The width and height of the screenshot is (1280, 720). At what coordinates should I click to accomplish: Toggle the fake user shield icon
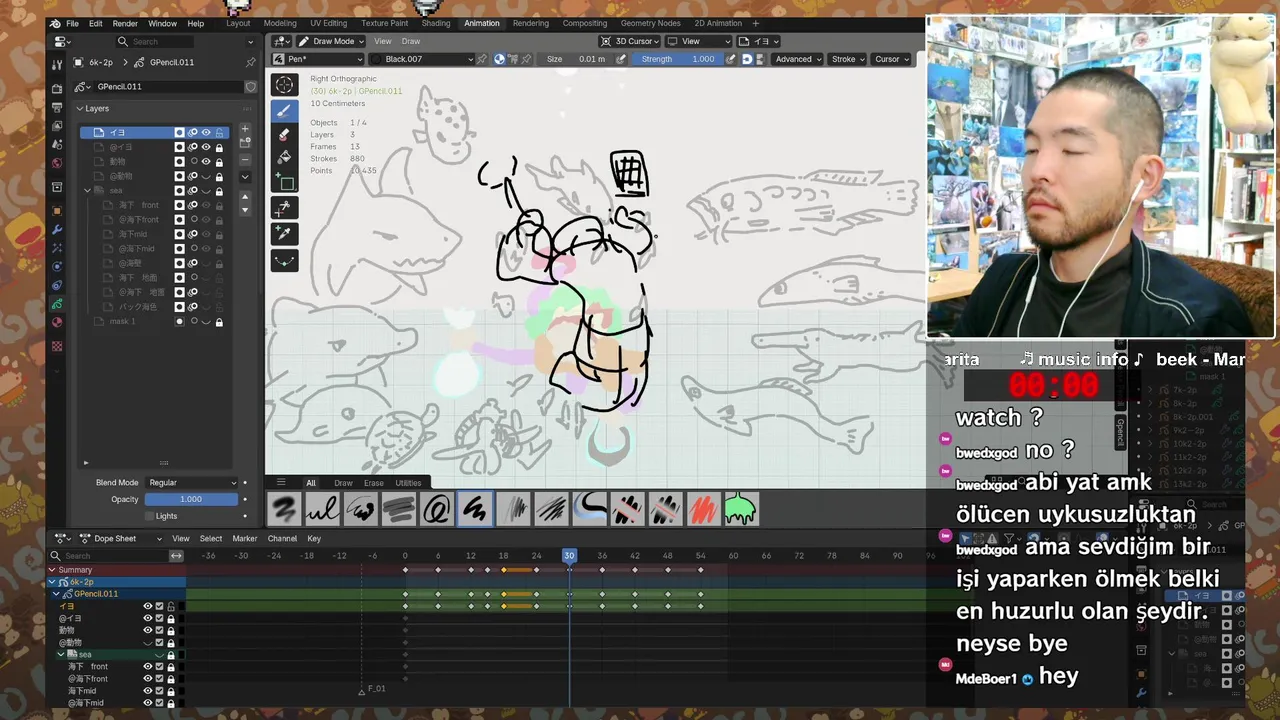point(250,87)
